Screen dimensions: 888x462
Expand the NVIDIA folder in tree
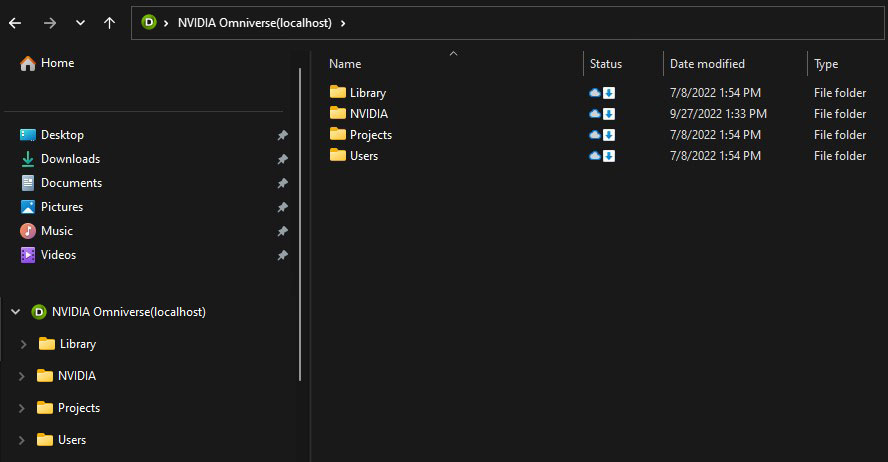tap(22, 376)
